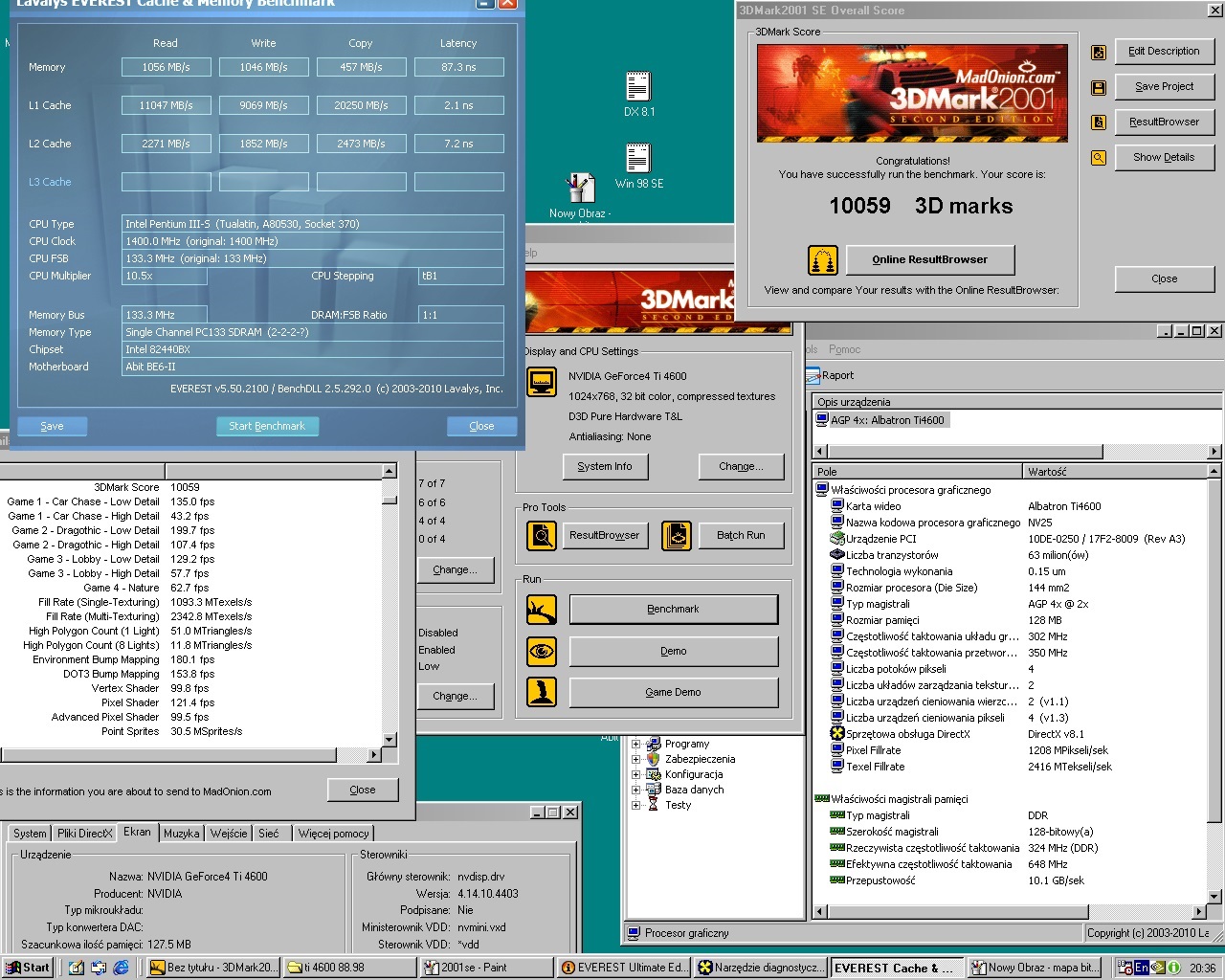Switch to the Pliki DirectX tab
The width and height of the screenshot is (1225, 980).
[84, 834]
